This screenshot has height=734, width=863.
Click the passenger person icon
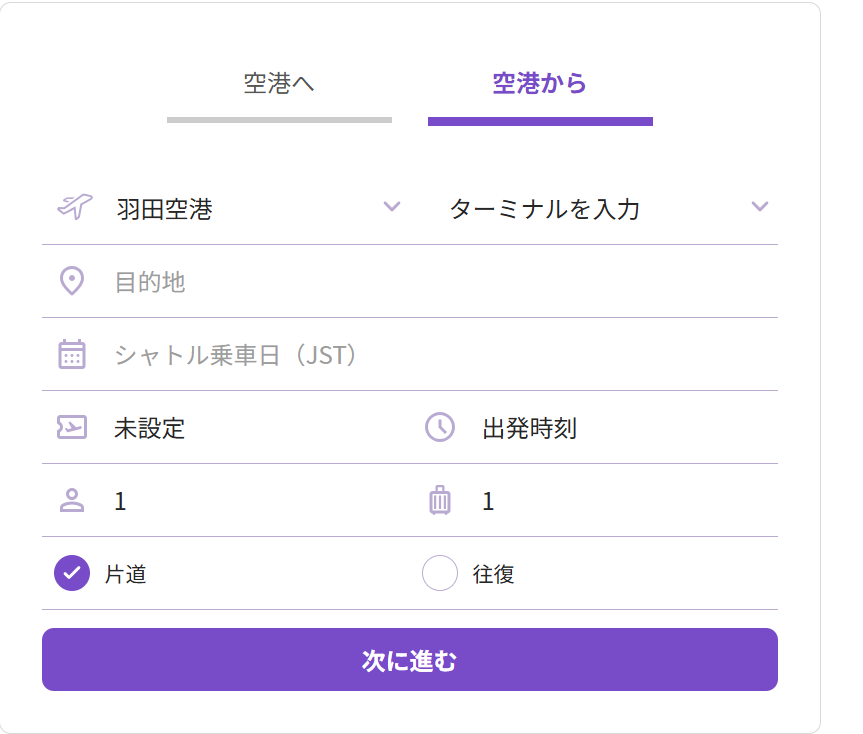pos(72,501)
